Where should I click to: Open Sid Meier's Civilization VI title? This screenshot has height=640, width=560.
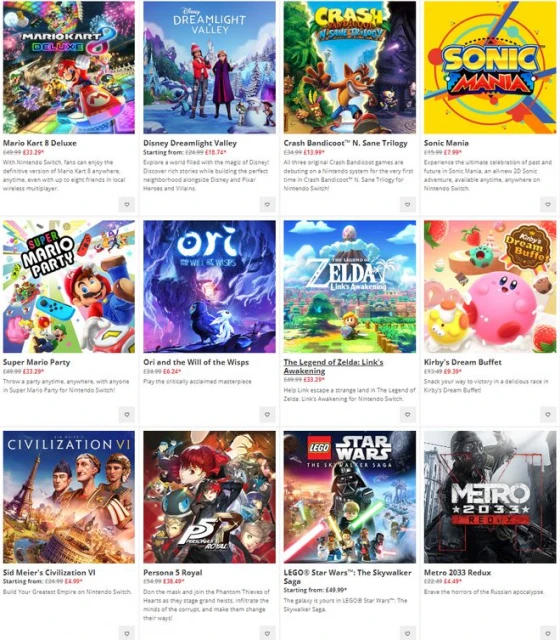pos(49,572)
